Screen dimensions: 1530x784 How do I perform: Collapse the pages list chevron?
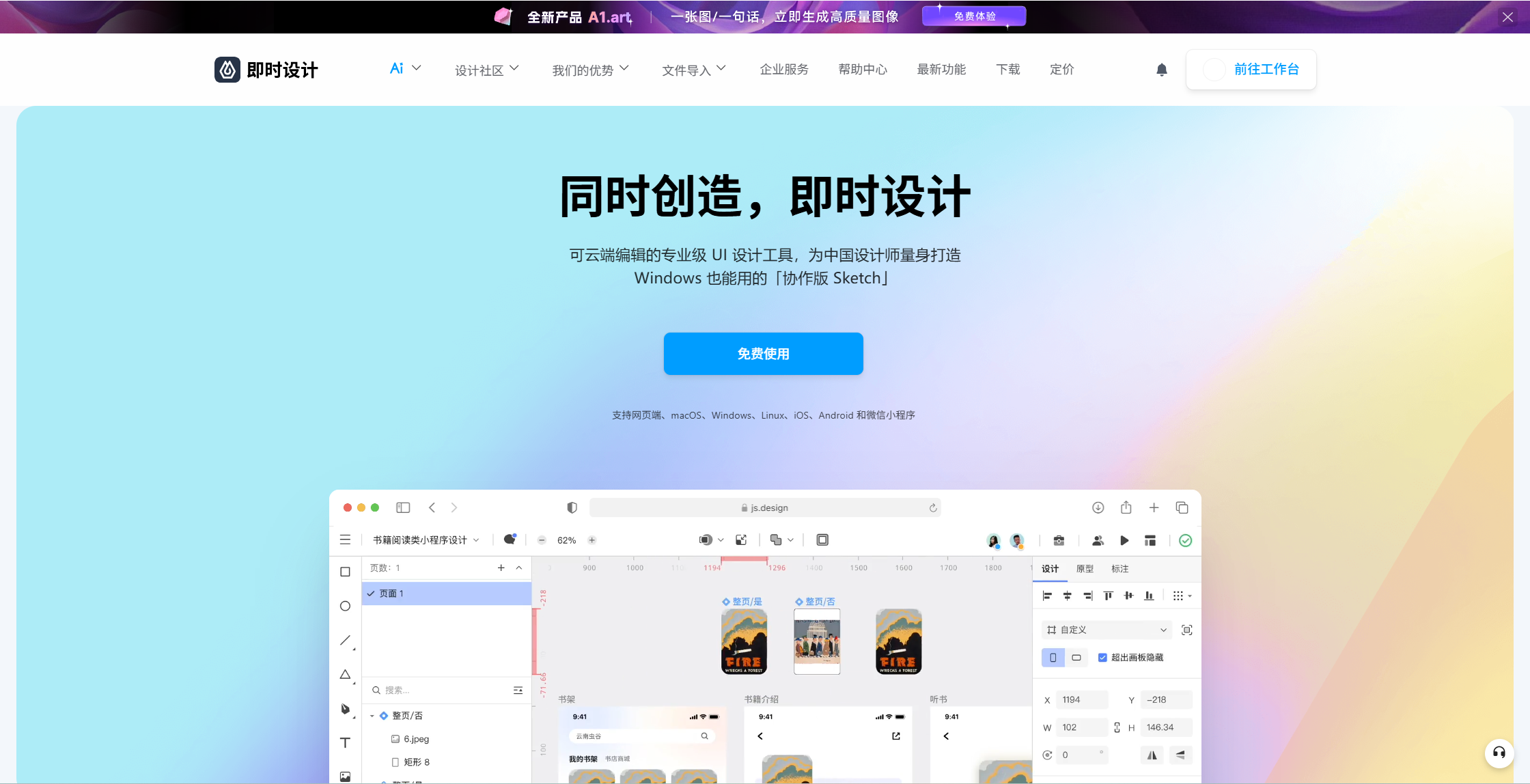pyautogui.click(x=519, y=568)
